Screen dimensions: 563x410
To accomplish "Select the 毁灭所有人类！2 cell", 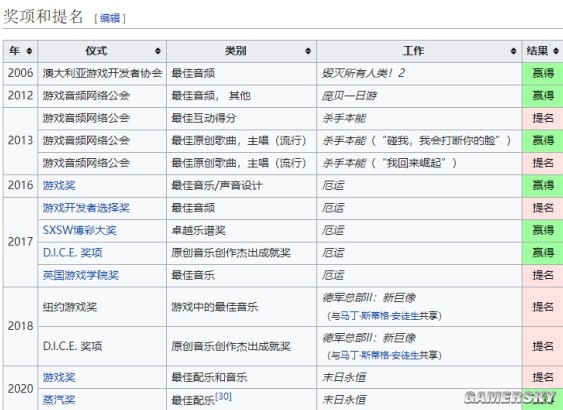I will [419, 73].
